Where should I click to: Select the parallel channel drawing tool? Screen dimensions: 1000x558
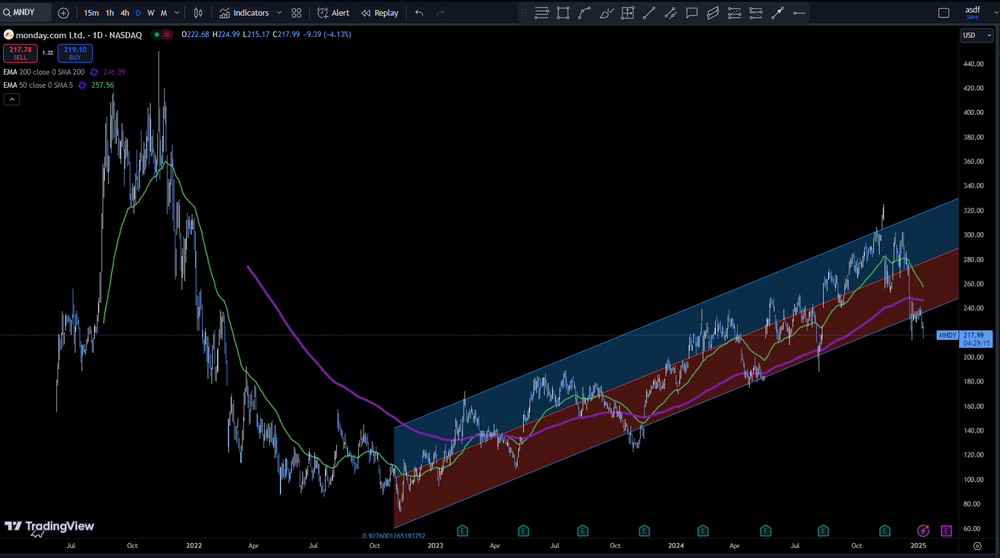(x=713, y=13)
